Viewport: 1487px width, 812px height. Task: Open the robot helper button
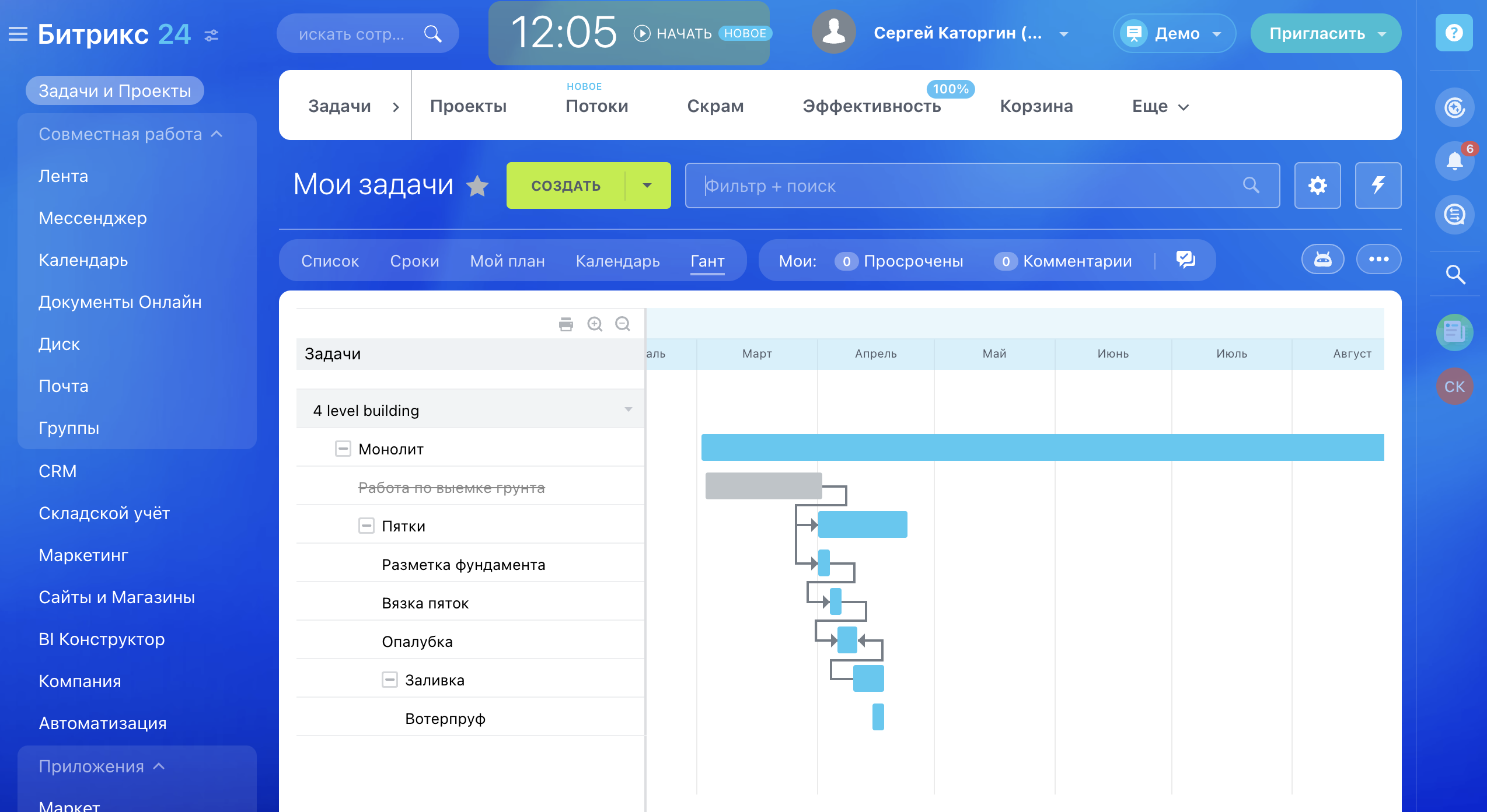point(1322,260)
